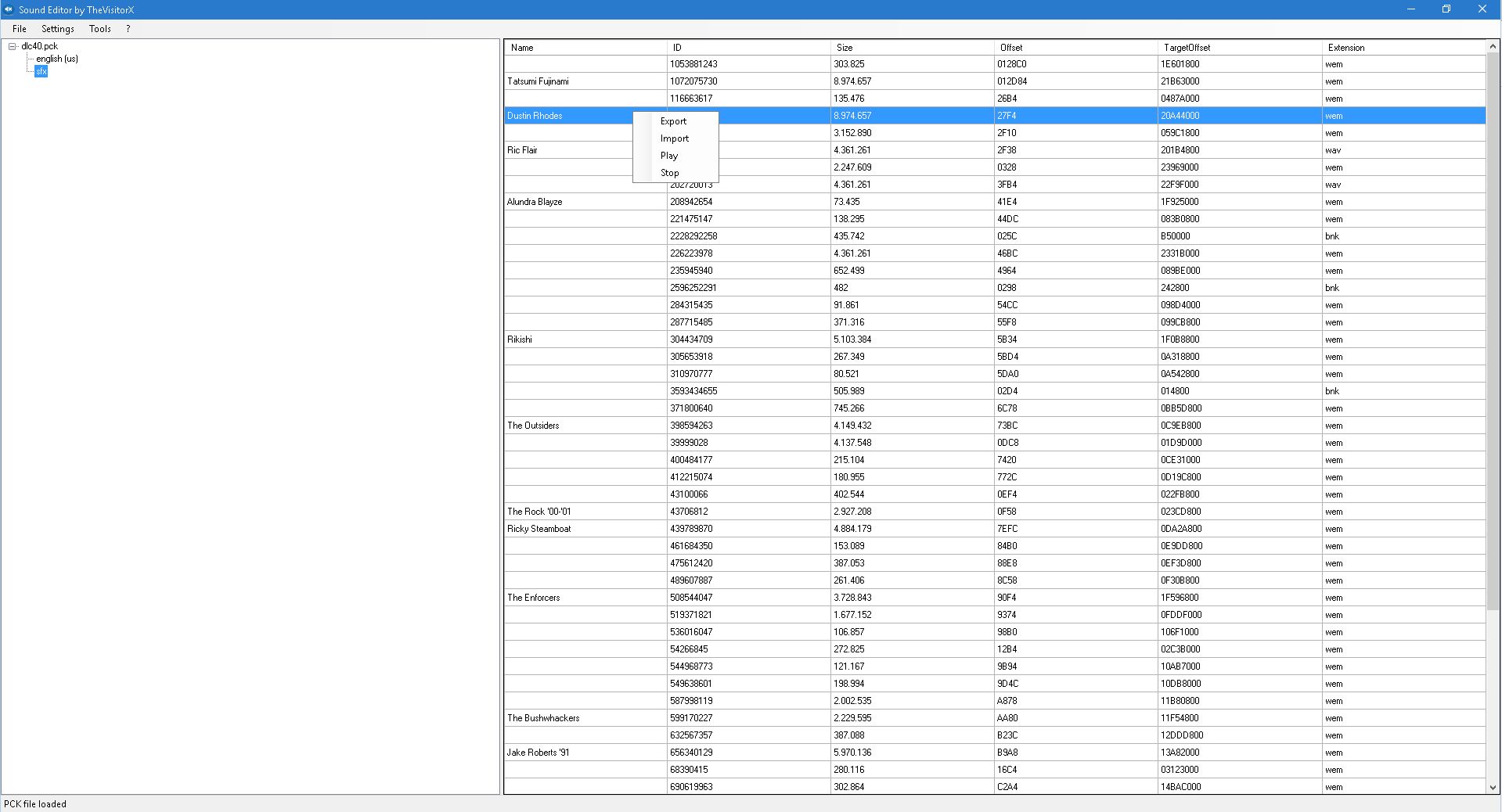Viewport: 1502px width, 812px height.
Task: Sort by the Extension column header
Action: click(x=1403, y=48)
